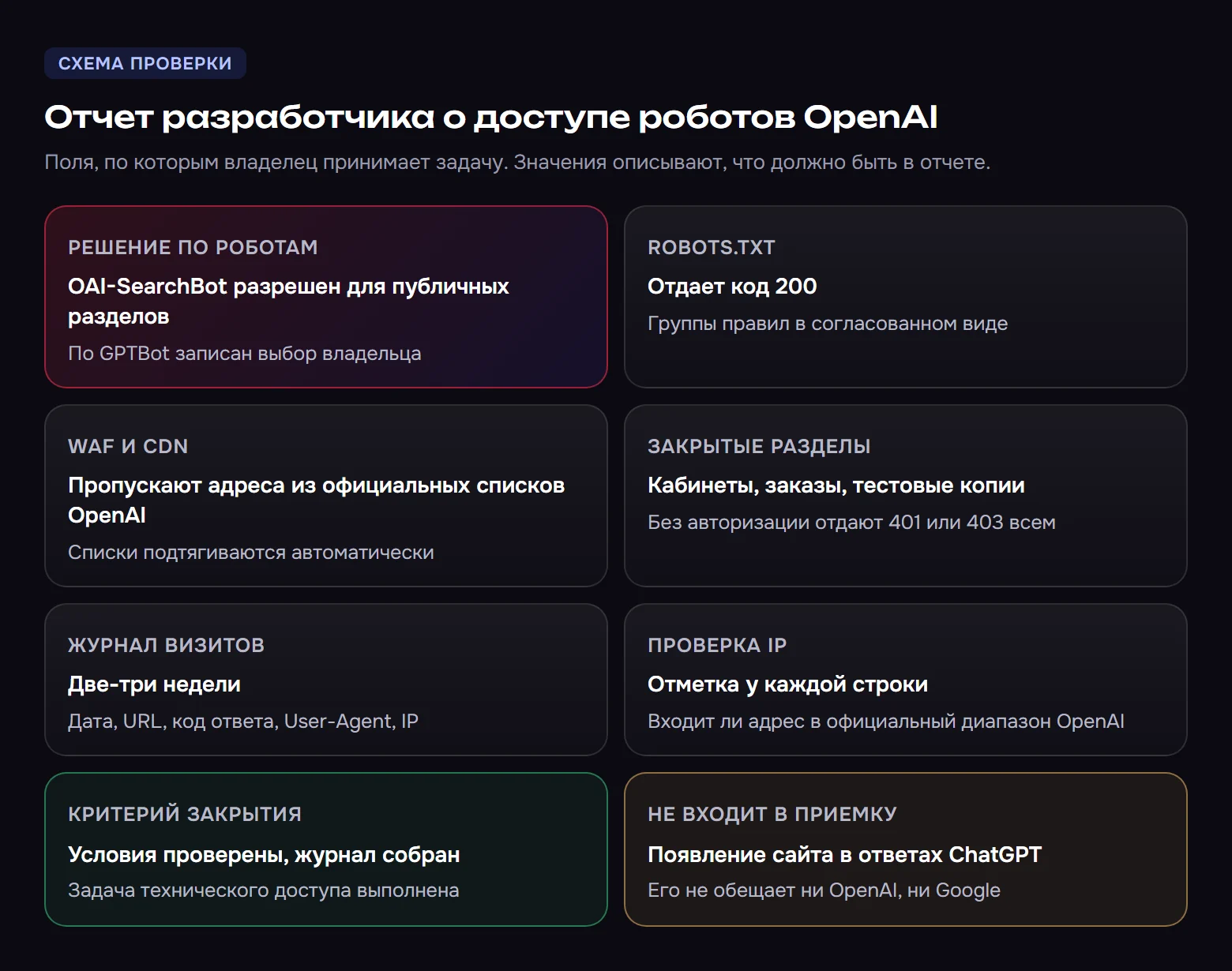Click the «КРИТЕРИЙ ЗАКРЫТИЯ» card label

185,814
